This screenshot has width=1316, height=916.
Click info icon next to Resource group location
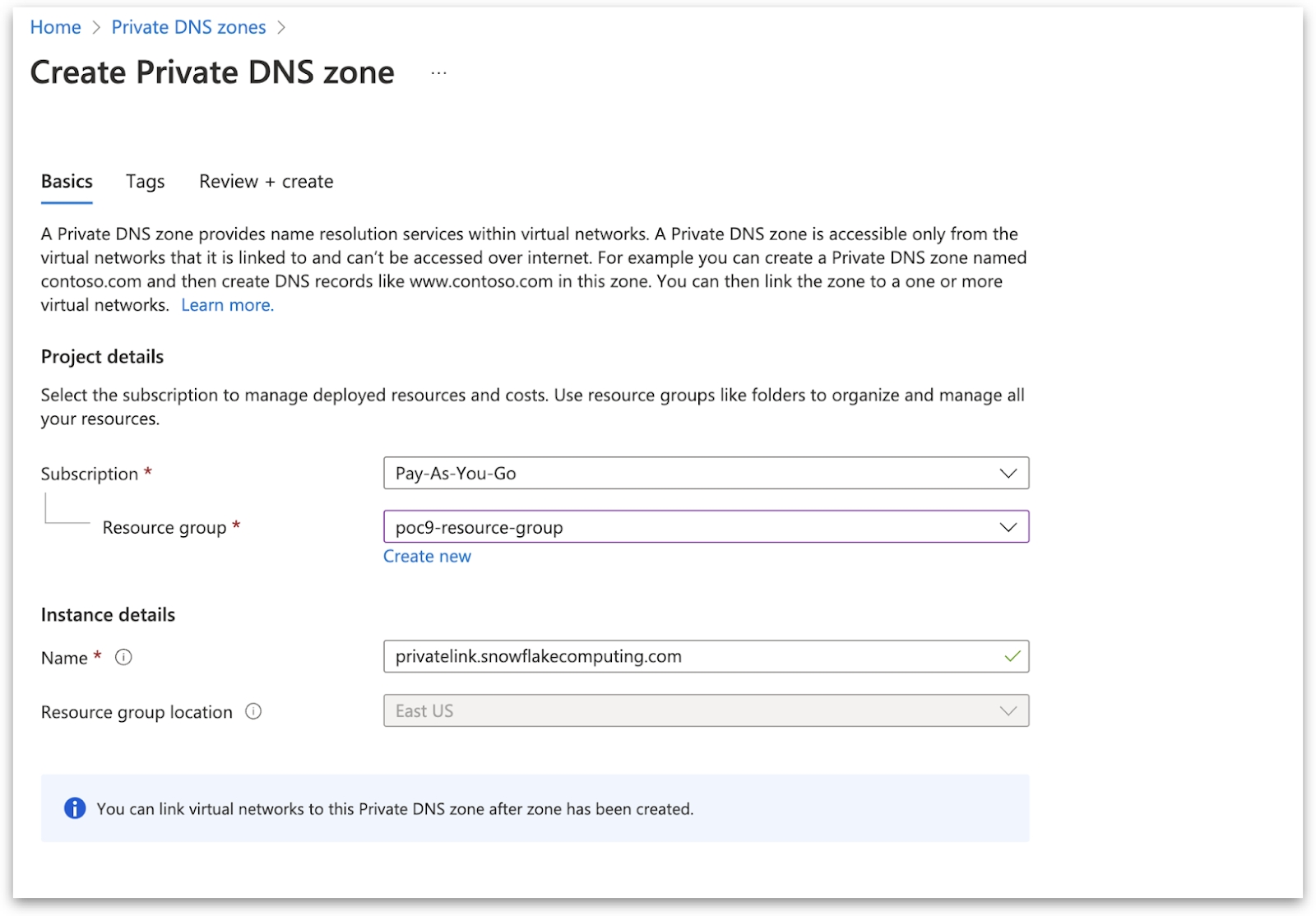253,711
